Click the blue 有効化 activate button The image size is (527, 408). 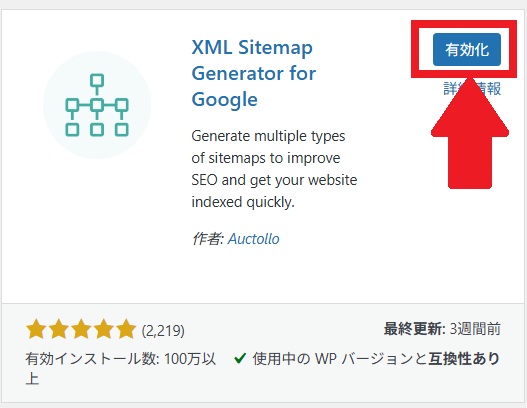(467, 49)
